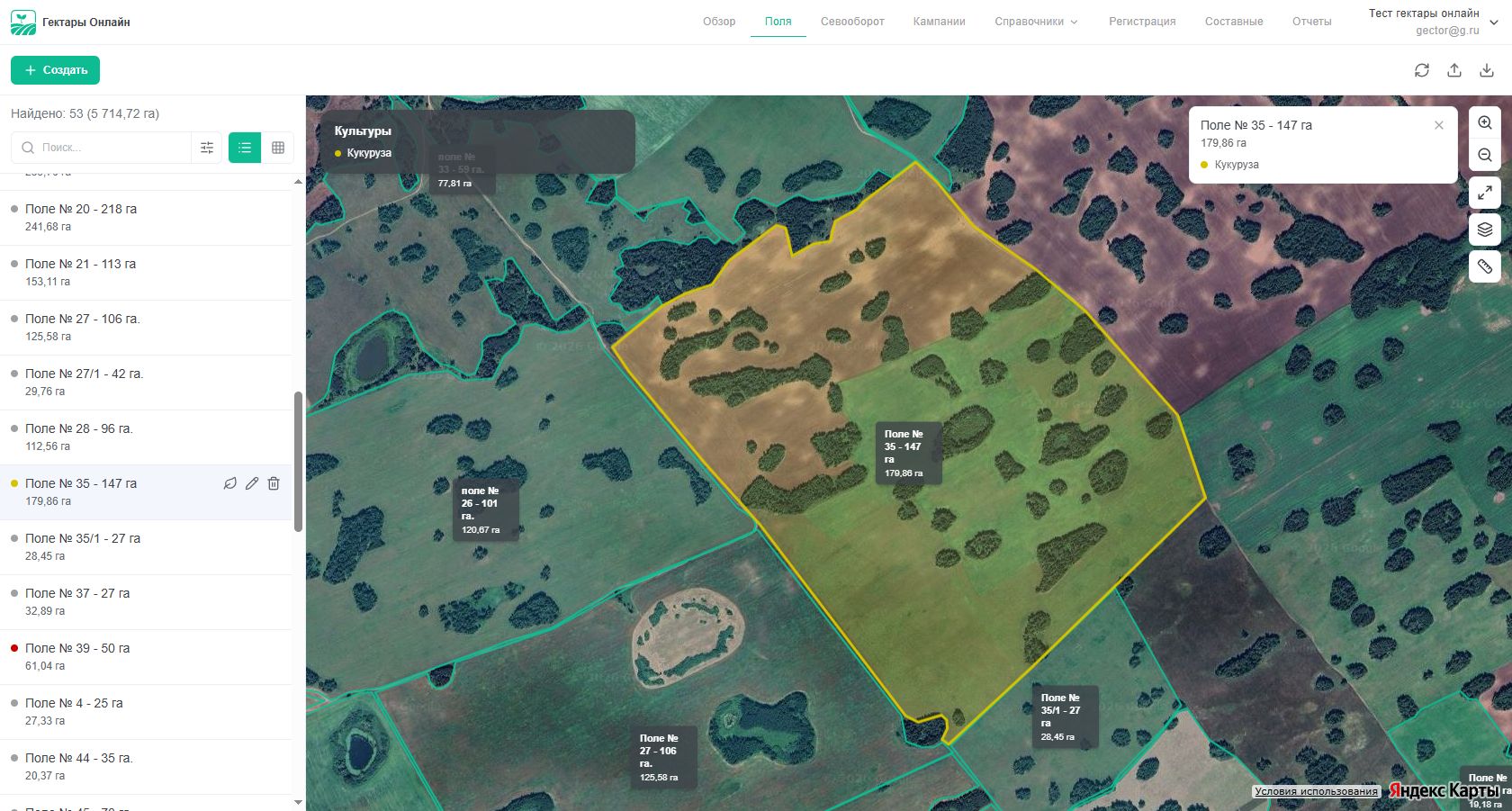1512x811 pixels.
Task: Focus the Поиск search field
Action: 102,148
